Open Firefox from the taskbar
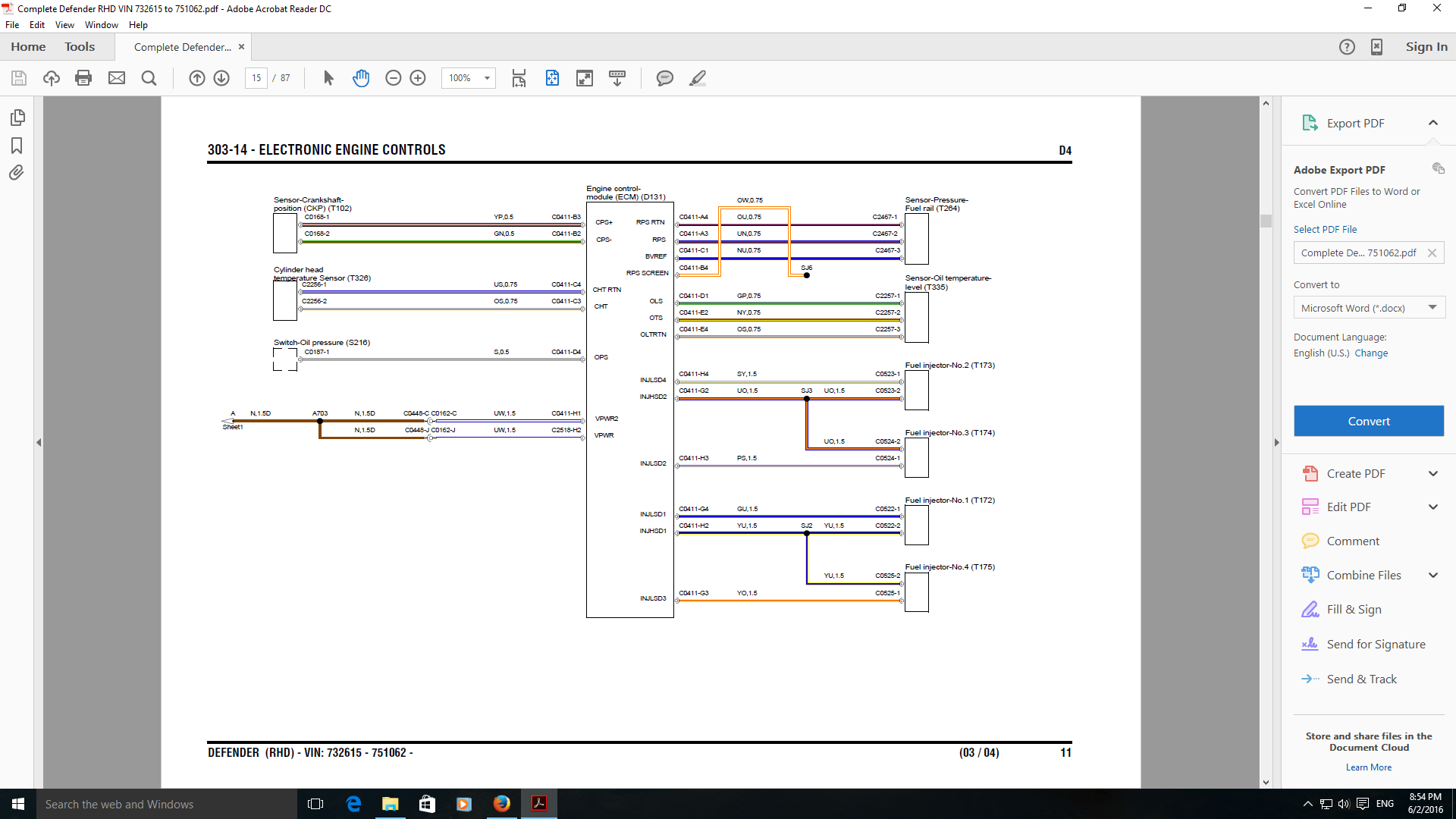1456x819 pixels. click(x=502, y=804)
